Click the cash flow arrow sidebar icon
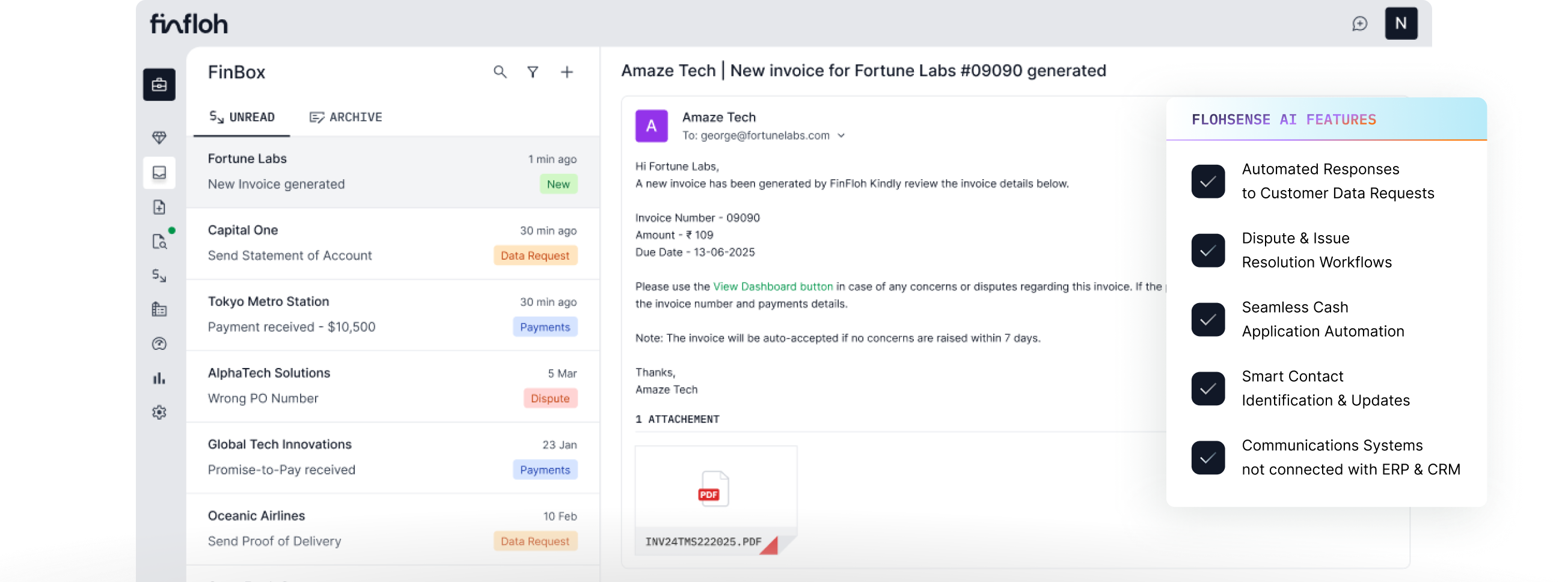The width and height of the screenshot is (1568, 582). [159, 276]
